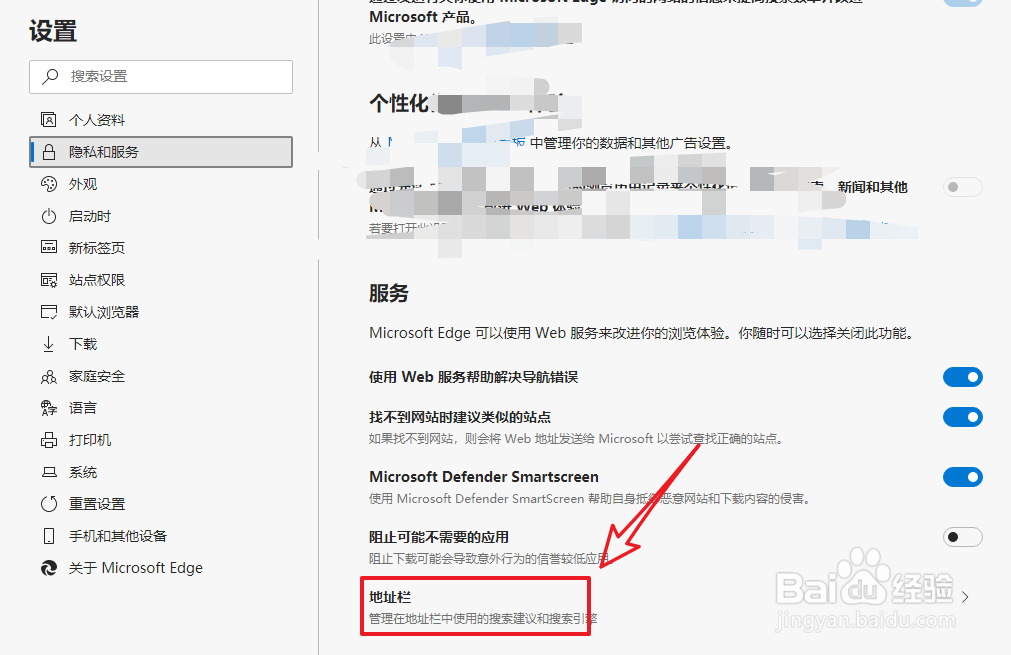Open the 外观 (Appearance) settings icon

tap(49, 183)
